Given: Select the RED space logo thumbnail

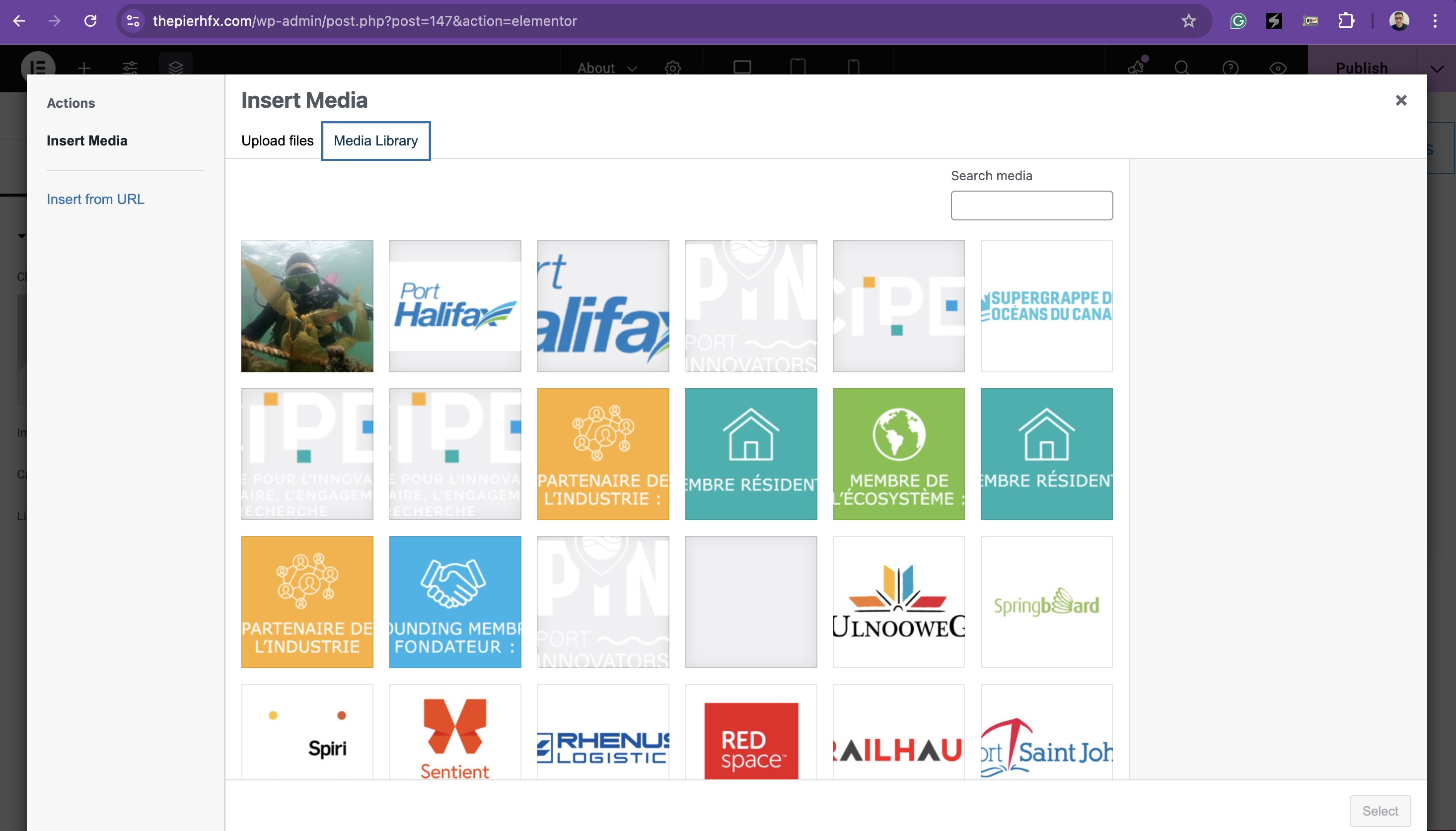Looking at the screenshot, I should [x=750, y=732].
